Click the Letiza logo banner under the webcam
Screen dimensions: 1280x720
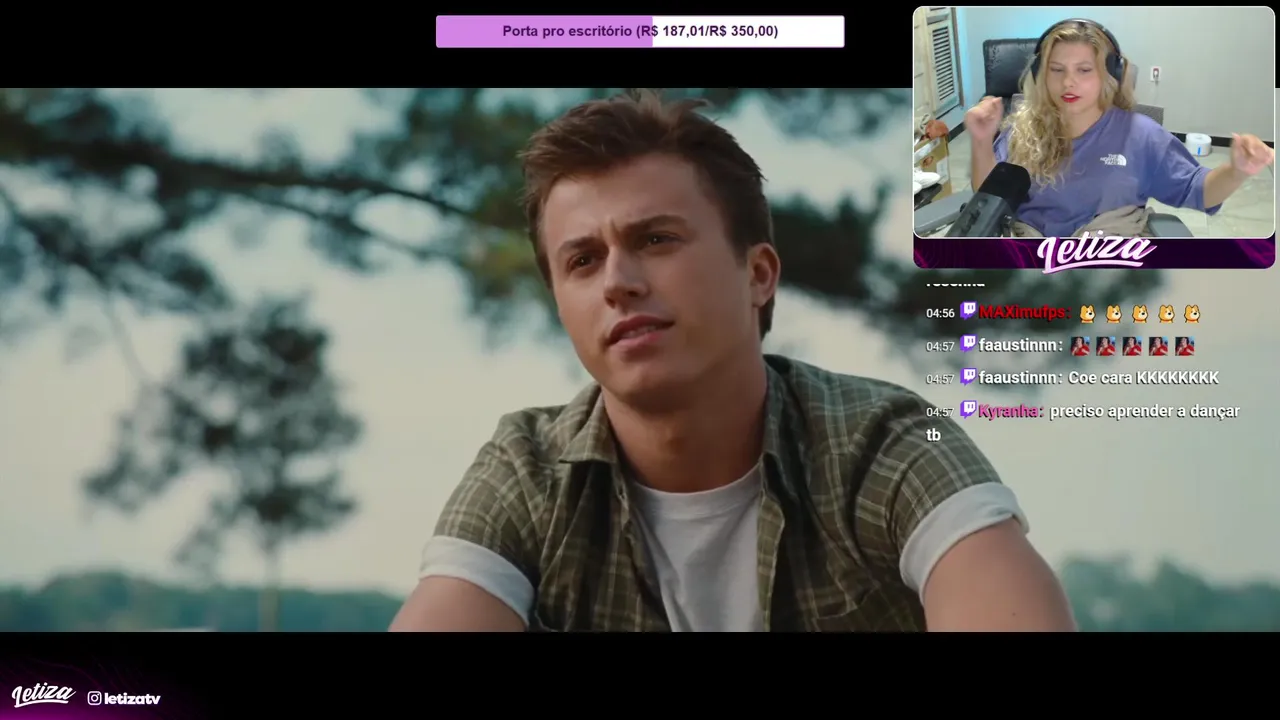click(1094, 253)
